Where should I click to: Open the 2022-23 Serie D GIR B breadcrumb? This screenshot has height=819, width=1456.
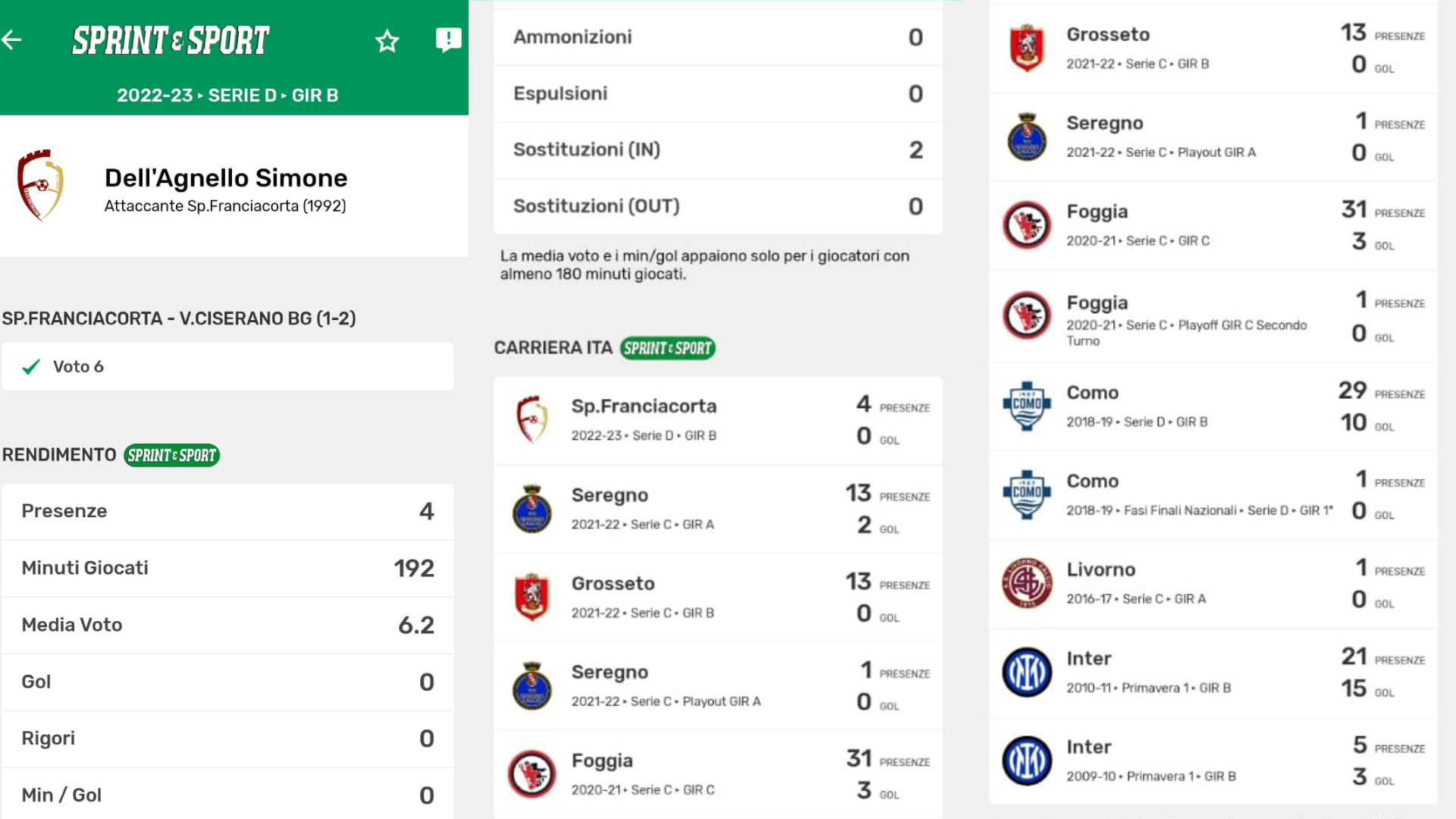pos(227,96)
